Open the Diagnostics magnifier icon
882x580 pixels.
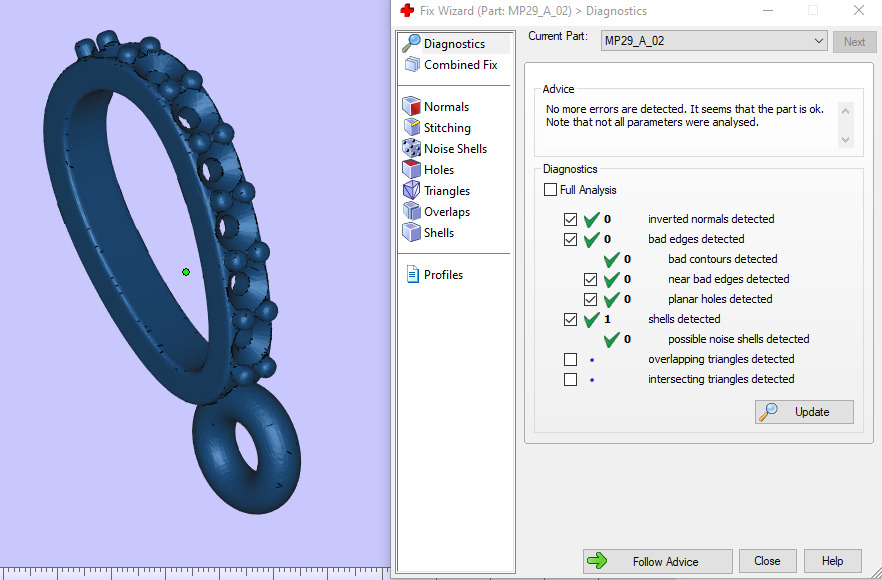pyautogui.click(x=411, y=43)
